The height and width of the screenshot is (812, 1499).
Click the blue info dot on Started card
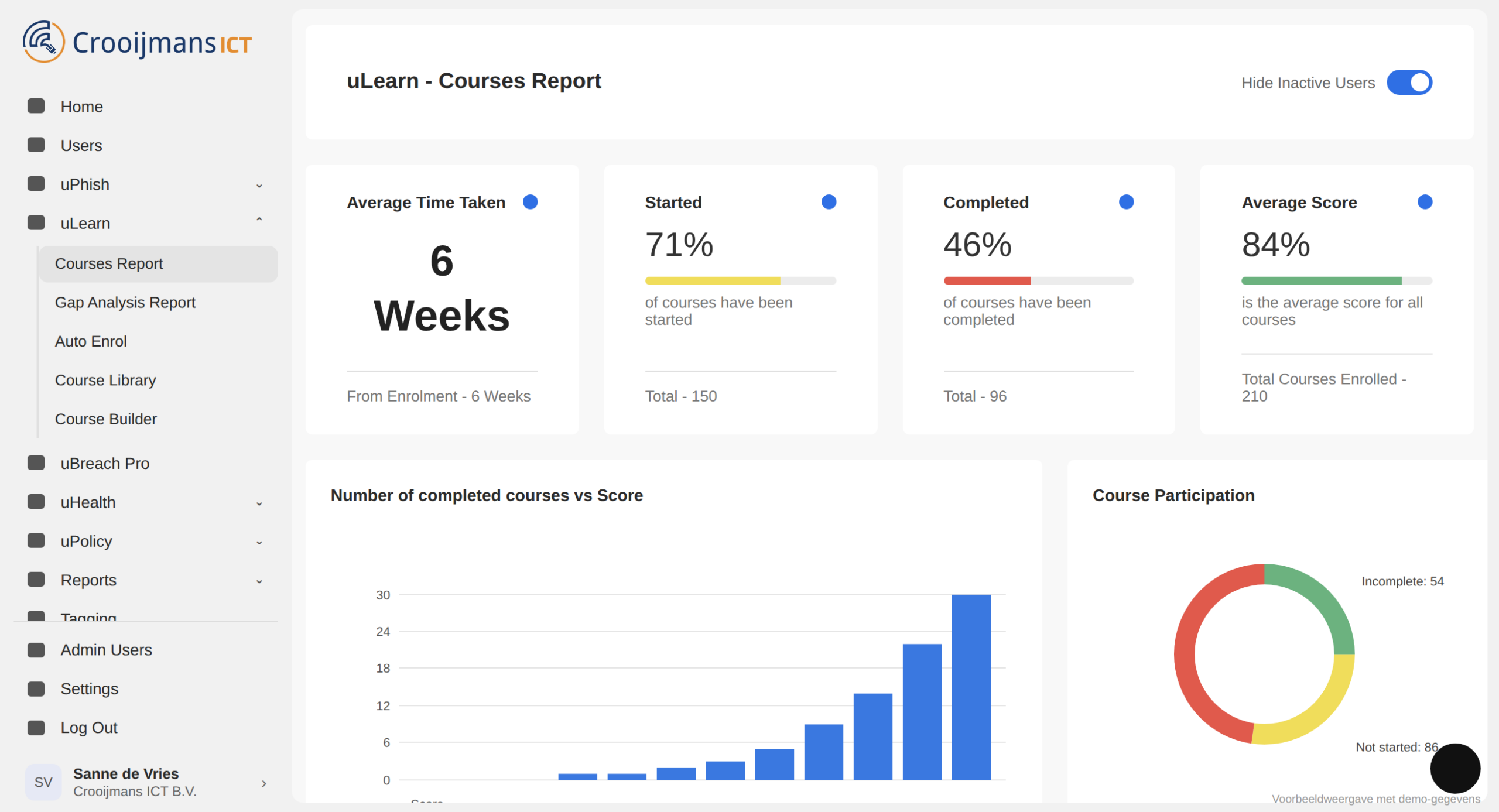click(x=829, y=202)
